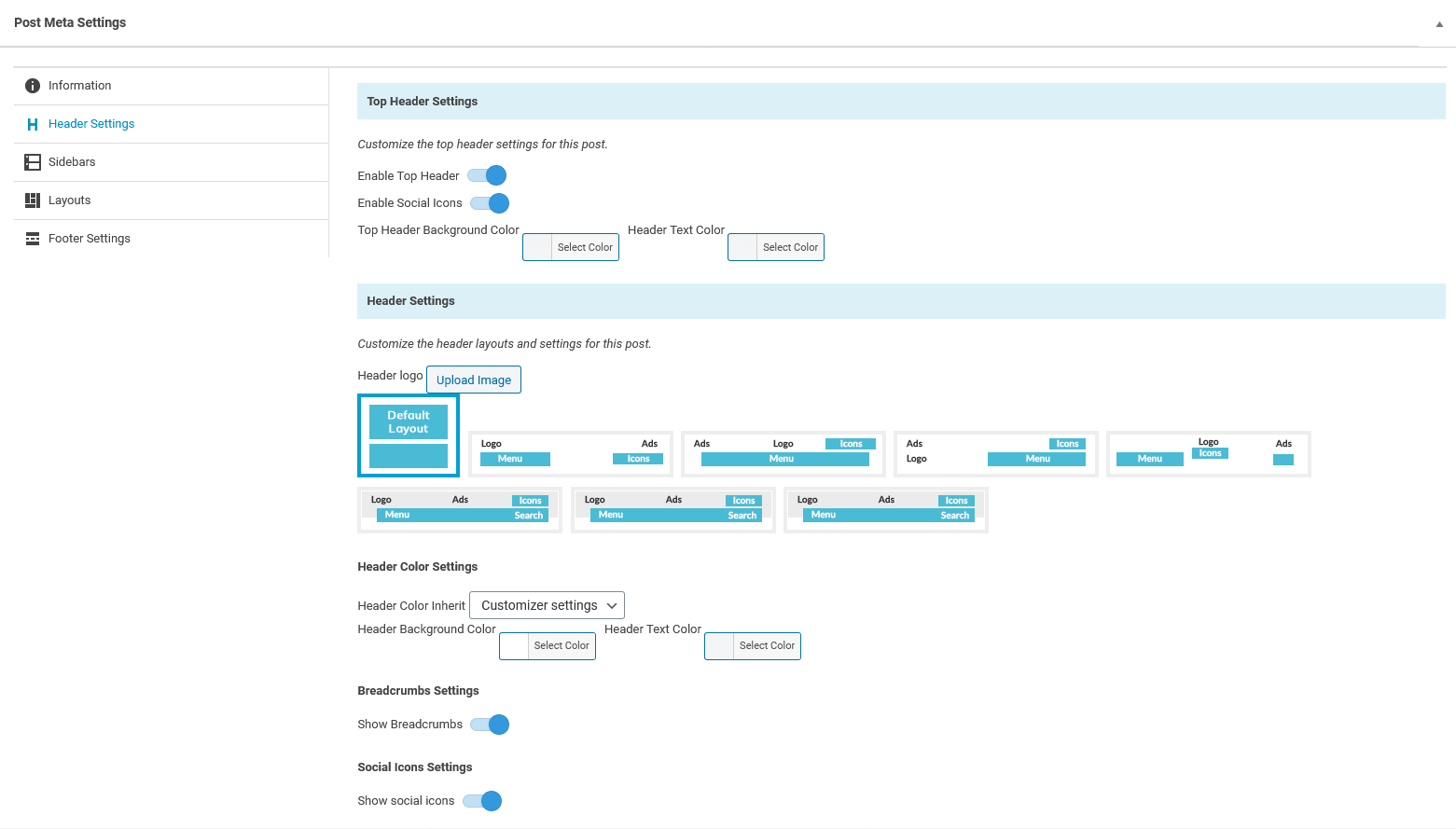The height and width of the screenshot is (829, 1456).
Task: Enable Top Header toggle
Action: (486, 175)
